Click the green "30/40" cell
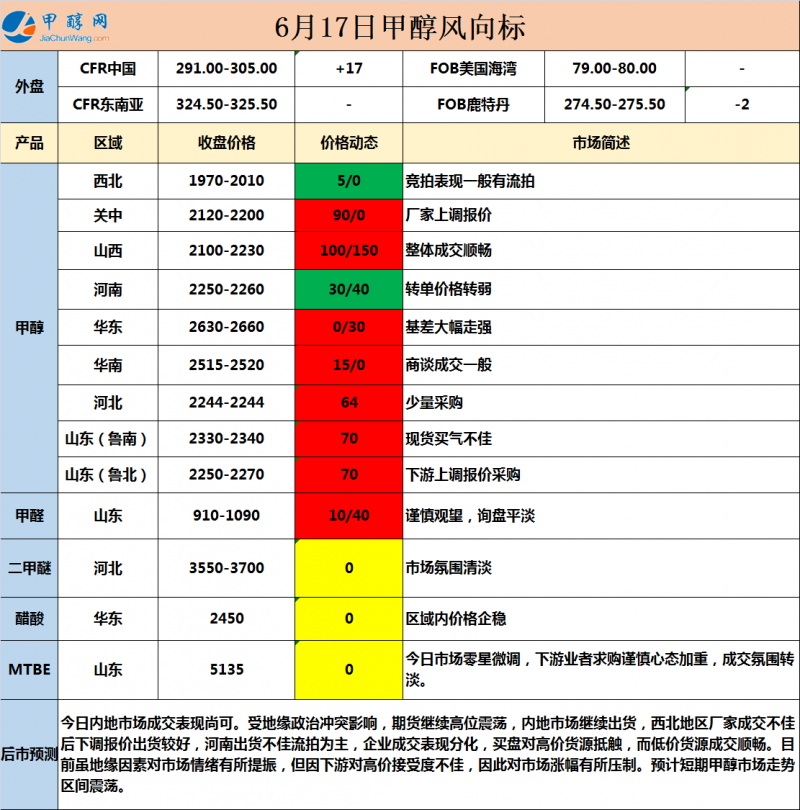 [349, 290]
